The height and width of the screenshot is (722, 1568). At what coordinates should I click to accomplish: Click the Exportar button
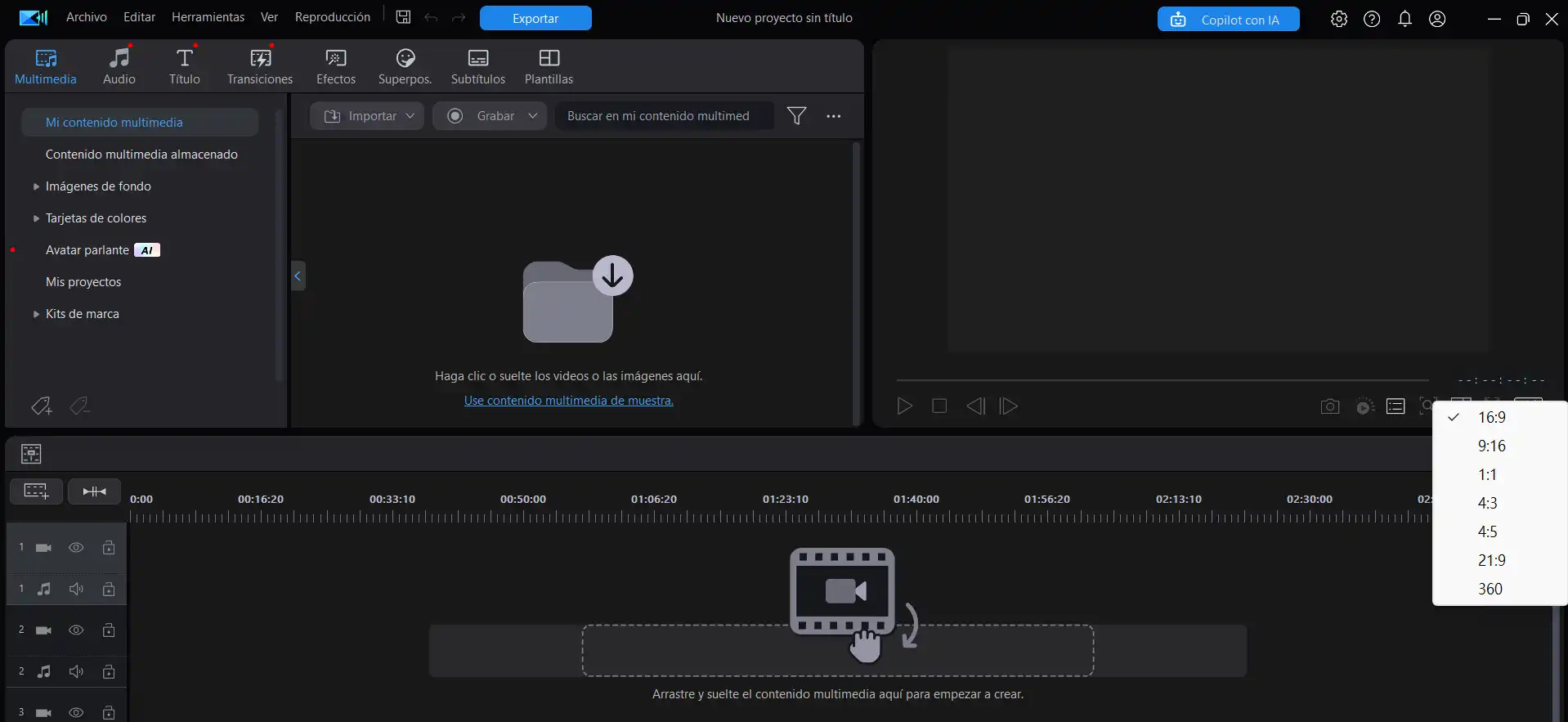[x=535, y=18]
